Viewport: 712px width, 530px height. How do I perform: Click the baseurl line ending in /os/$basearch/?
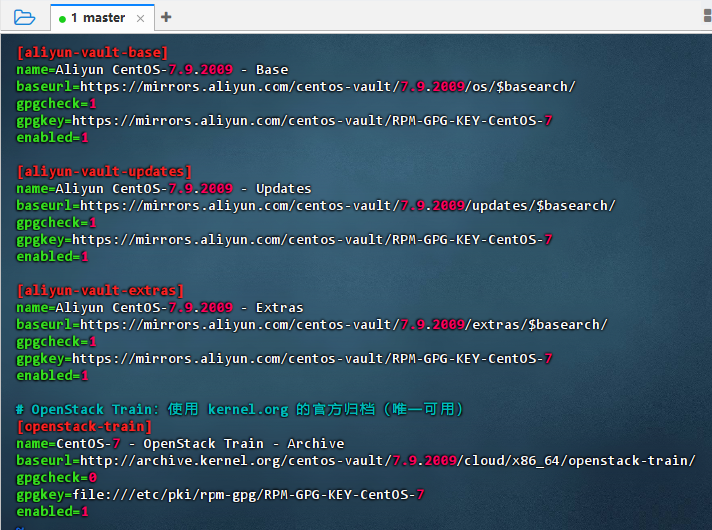(x=296, y=86)
